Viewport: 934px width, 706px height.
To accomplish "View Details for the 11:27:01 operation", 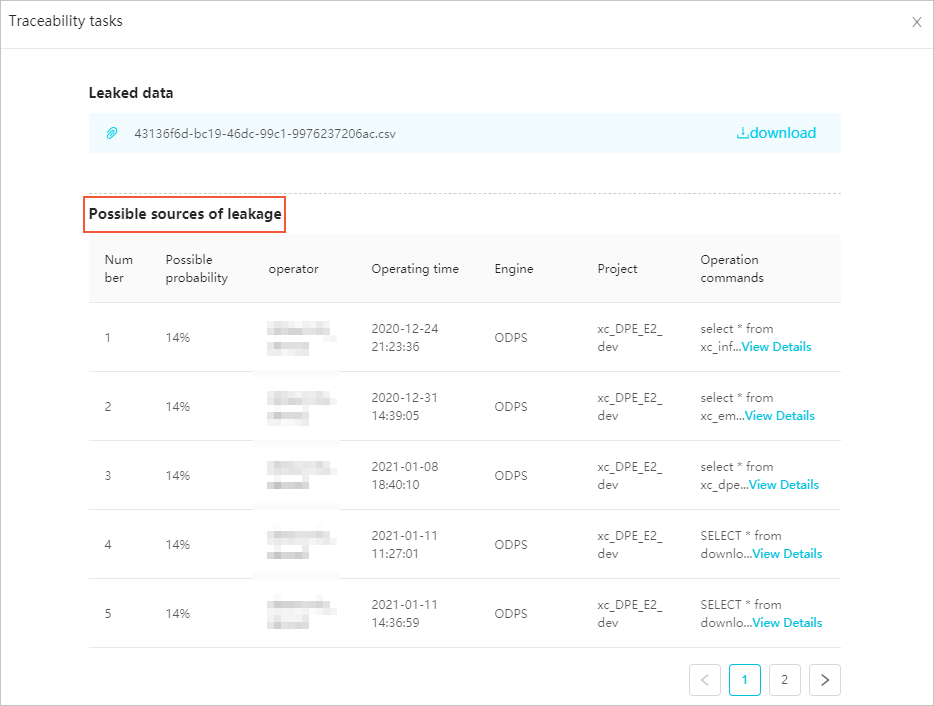I will click(787, 554).
